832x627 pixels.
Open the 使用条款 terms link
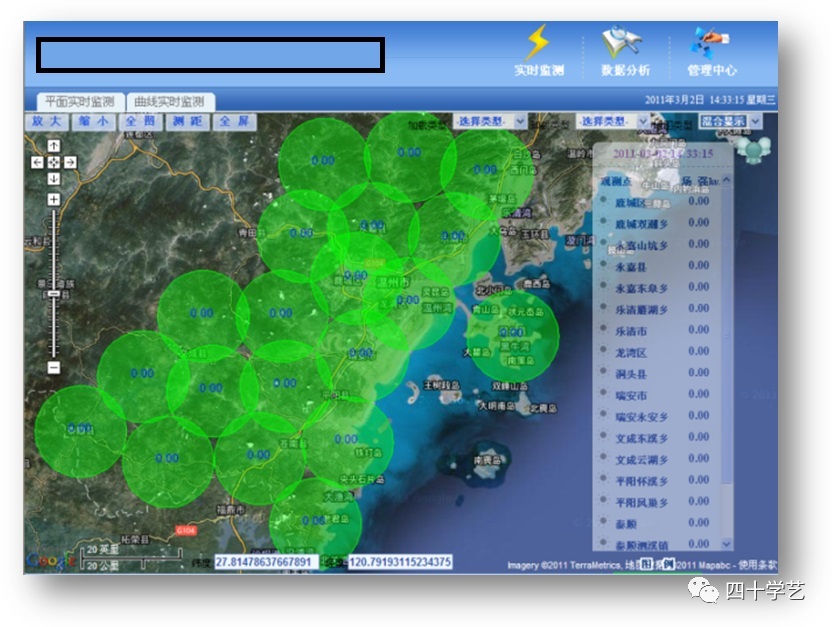tap(757, 565)
